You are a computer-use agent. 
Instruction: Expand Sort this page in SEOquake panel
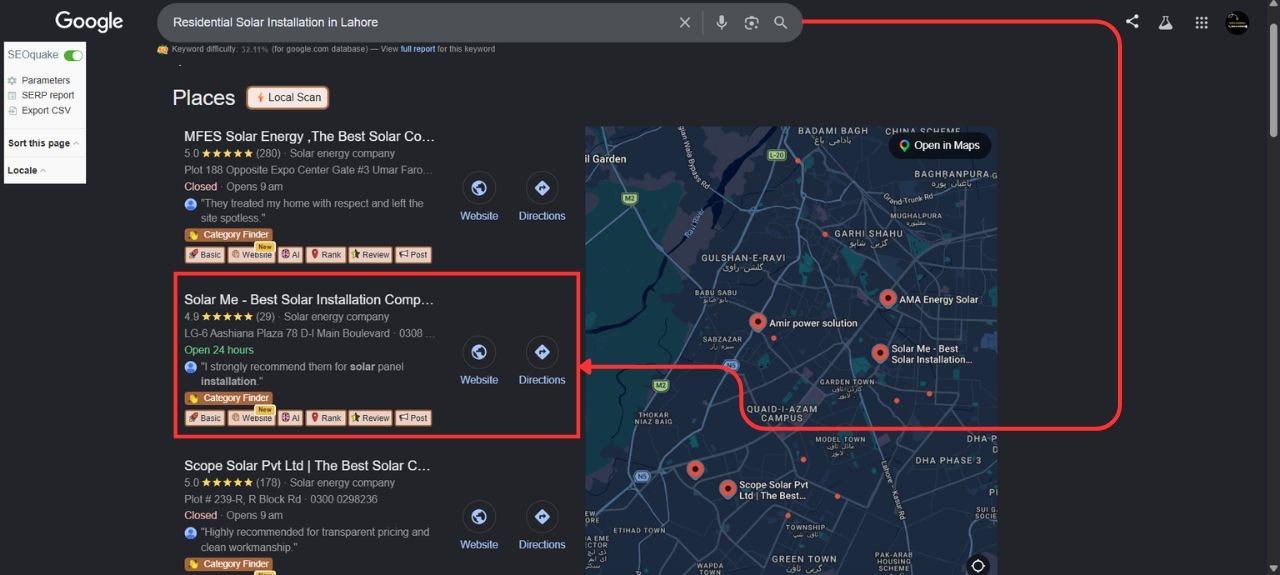pyautogui.click(x=44, y=143)
